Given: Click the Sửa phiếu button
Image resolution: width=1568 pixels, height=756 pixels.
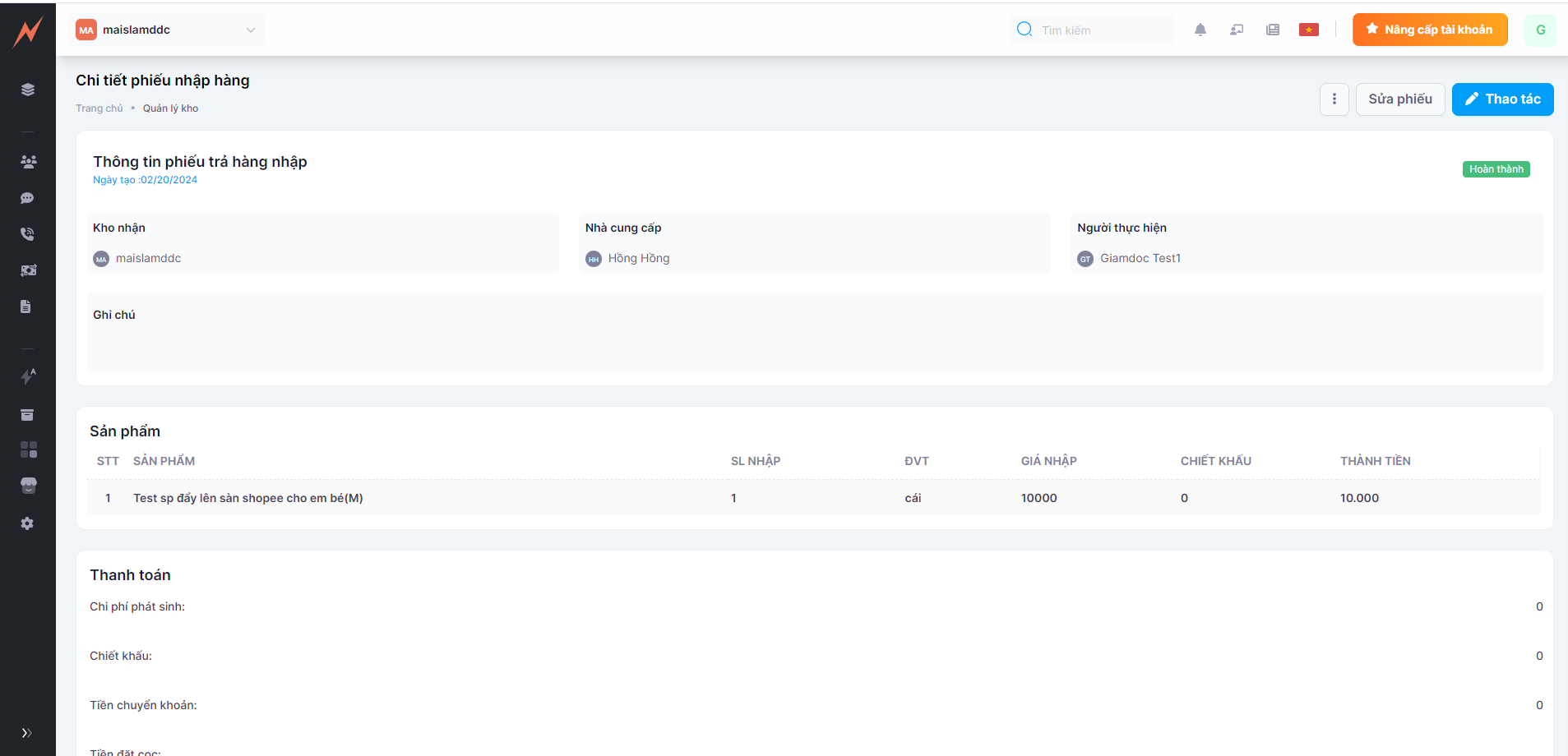Looking at the screenshot, I should [1399, 99].
